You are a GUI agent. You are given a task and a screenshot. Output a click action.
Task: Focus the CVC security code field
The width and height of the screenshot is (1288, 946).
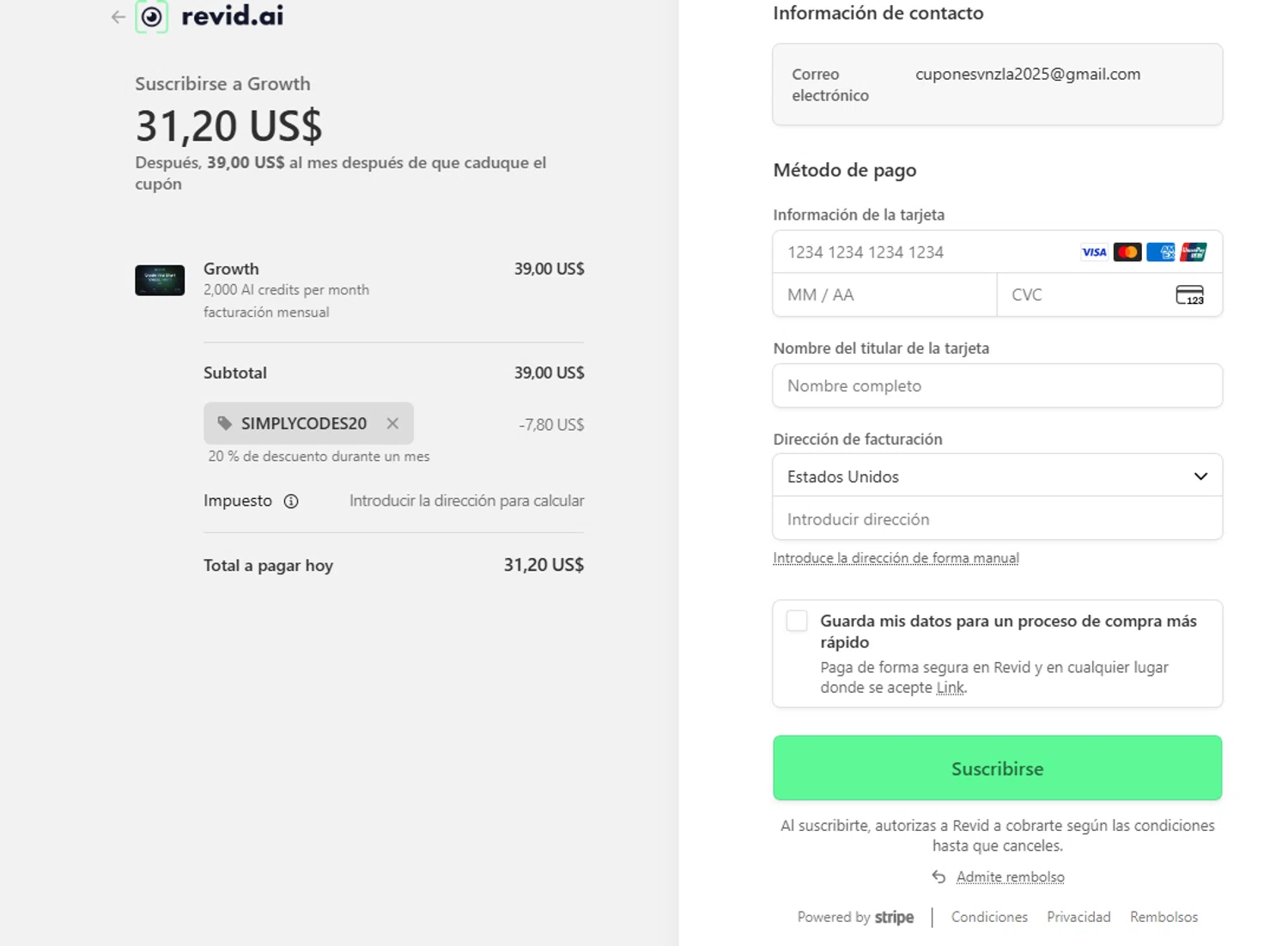tap(1109, 295)
